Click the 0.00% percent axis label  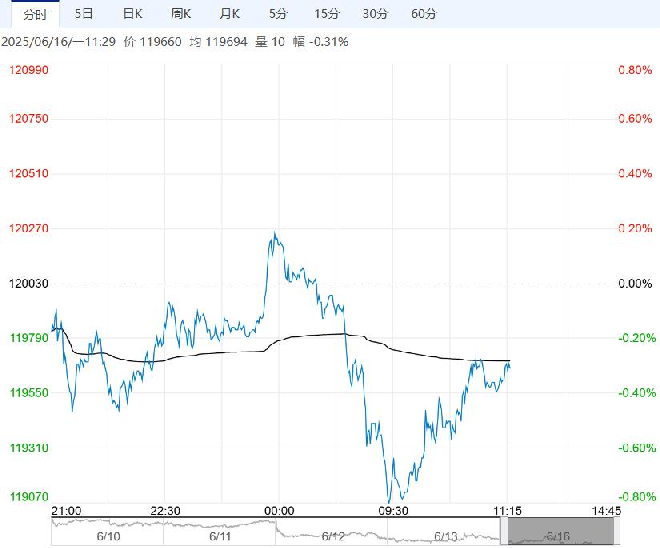[635, 284]
